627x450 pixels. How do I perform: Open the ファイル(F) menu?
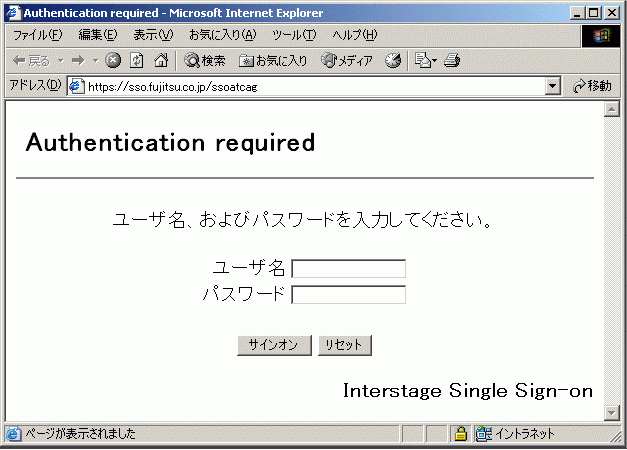tap(38, 35)
